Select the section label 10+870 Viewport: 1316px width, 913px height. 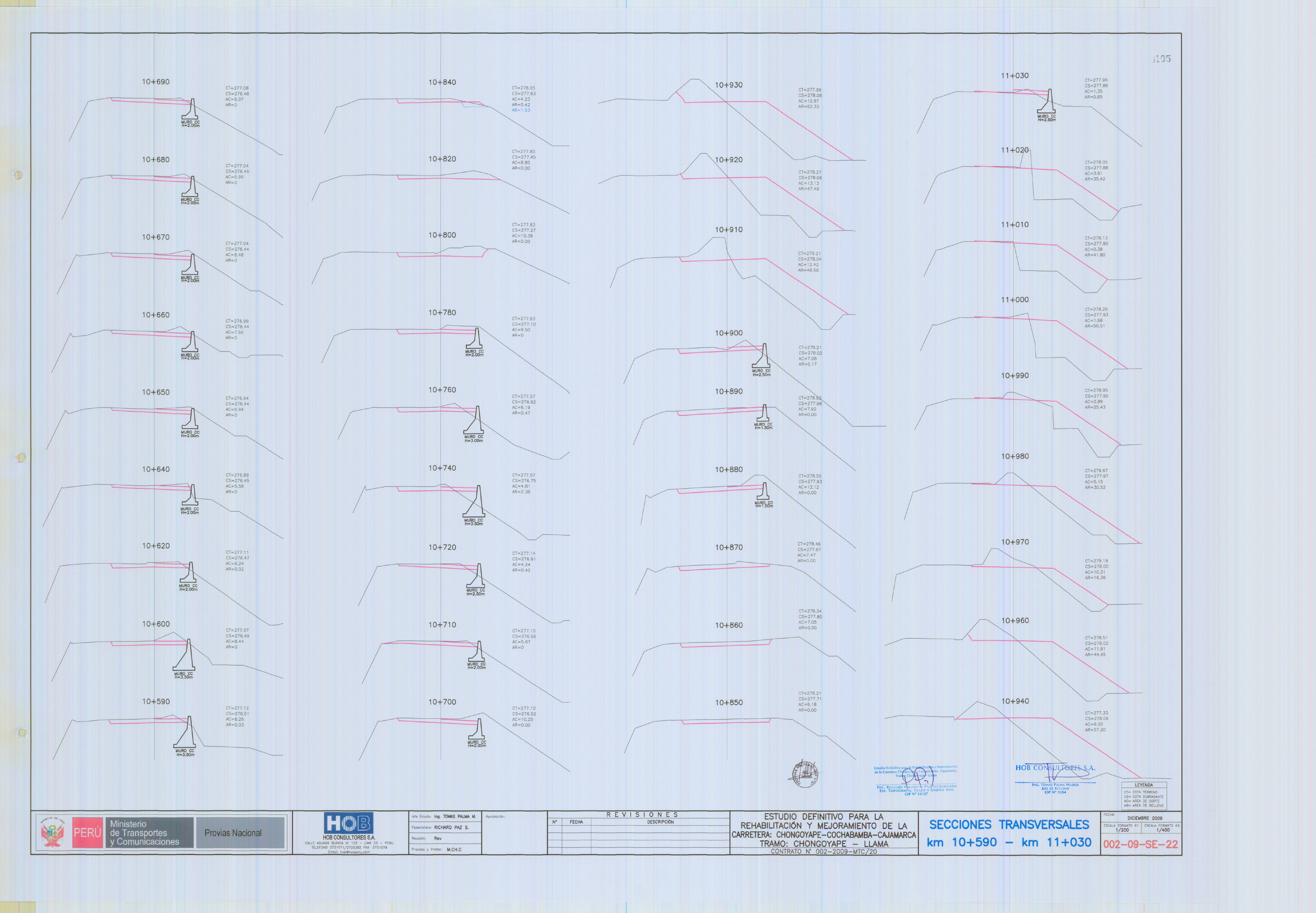click(729, 547)
